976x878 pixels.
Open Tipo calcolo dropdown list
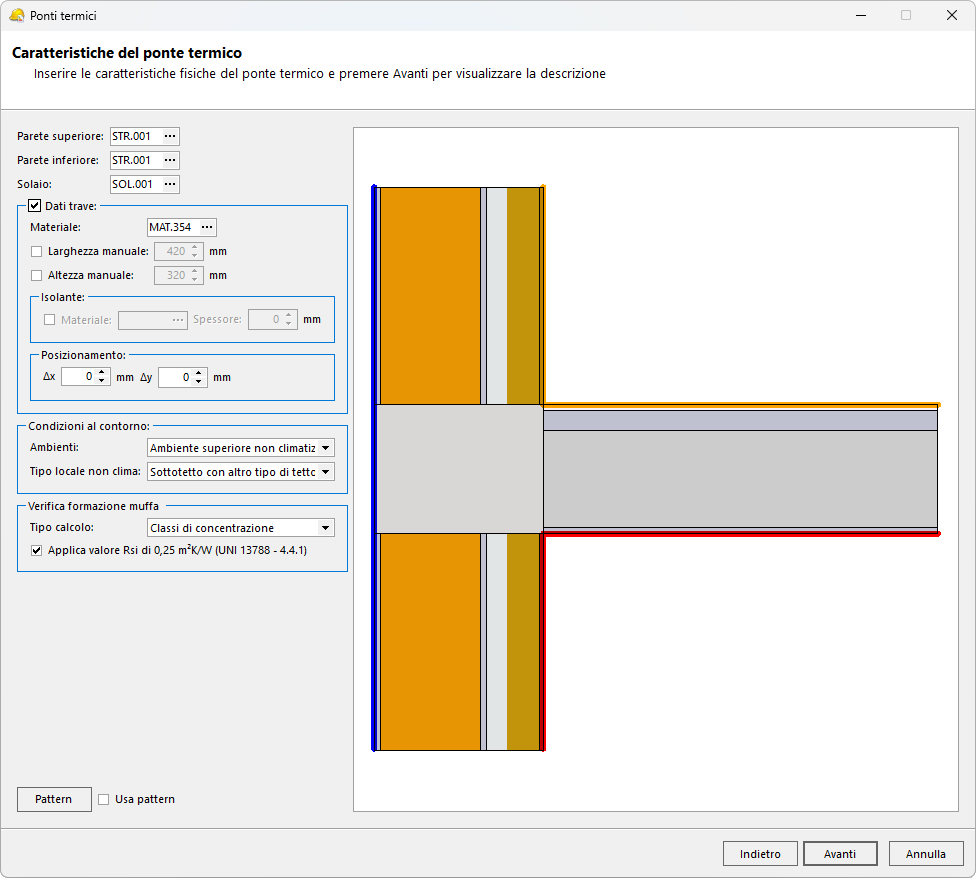(325, 528)
